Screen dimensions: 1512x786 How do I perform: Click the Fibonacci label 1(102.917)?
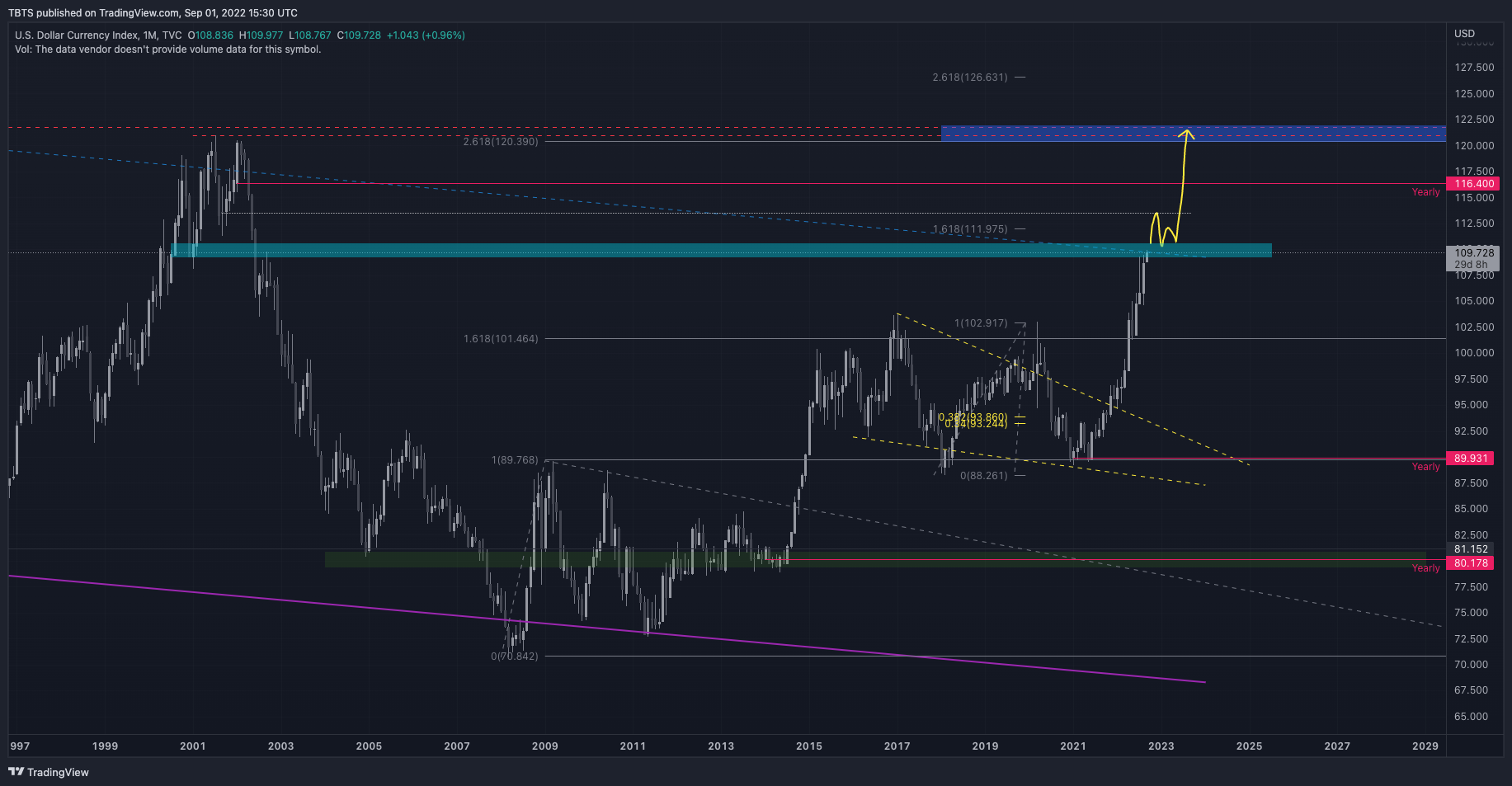tap(981, 323)
